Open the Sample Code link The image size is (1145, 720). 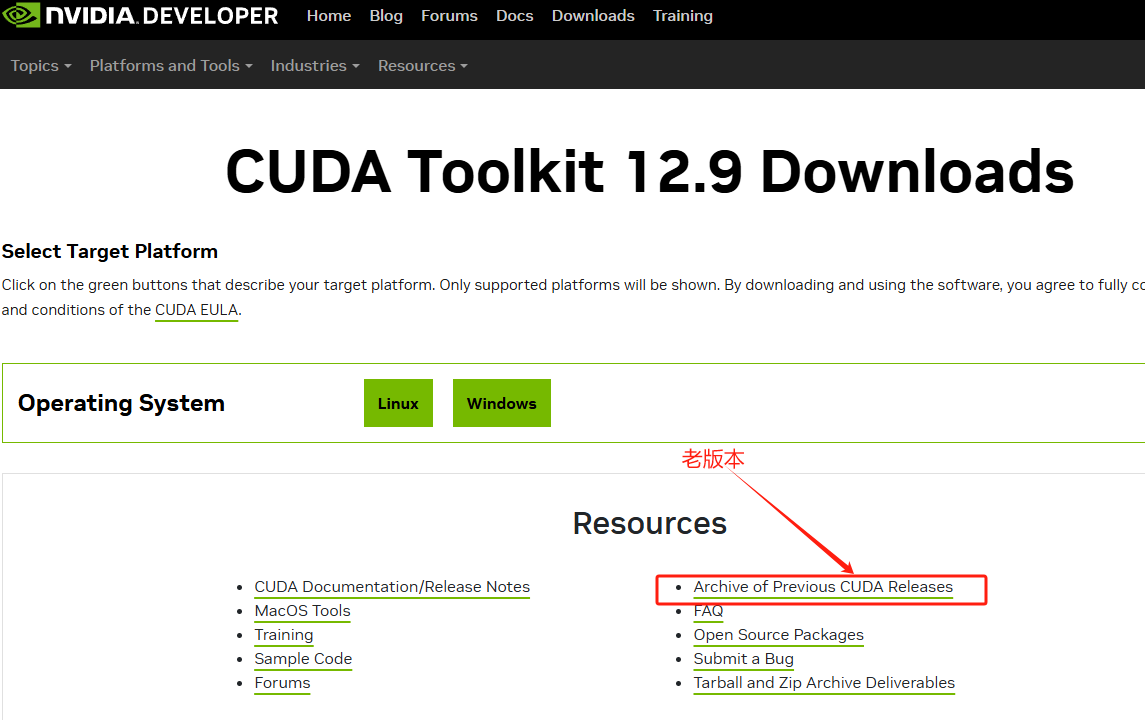(x=303, y=659)
